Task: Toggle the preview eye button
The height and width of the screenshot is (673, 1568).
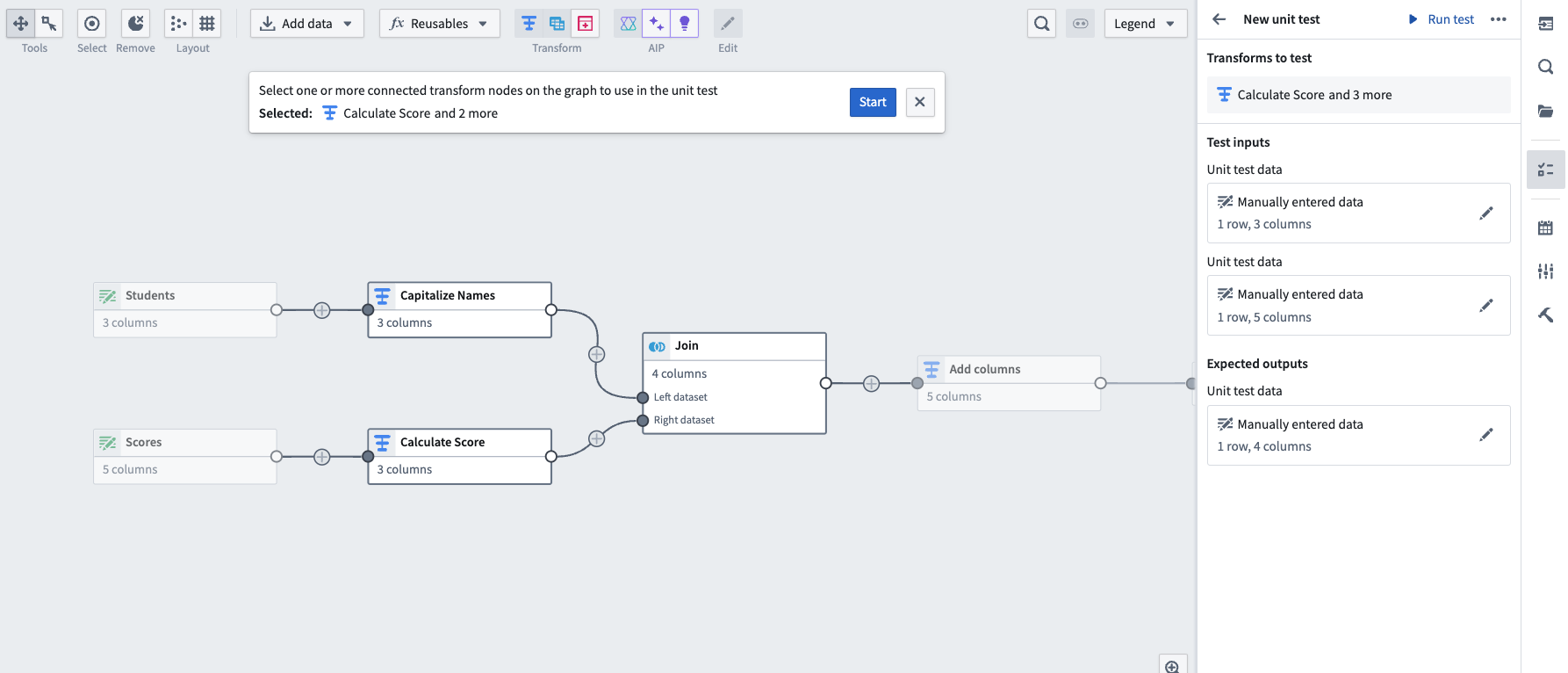Action: (x=1080, y=23)
